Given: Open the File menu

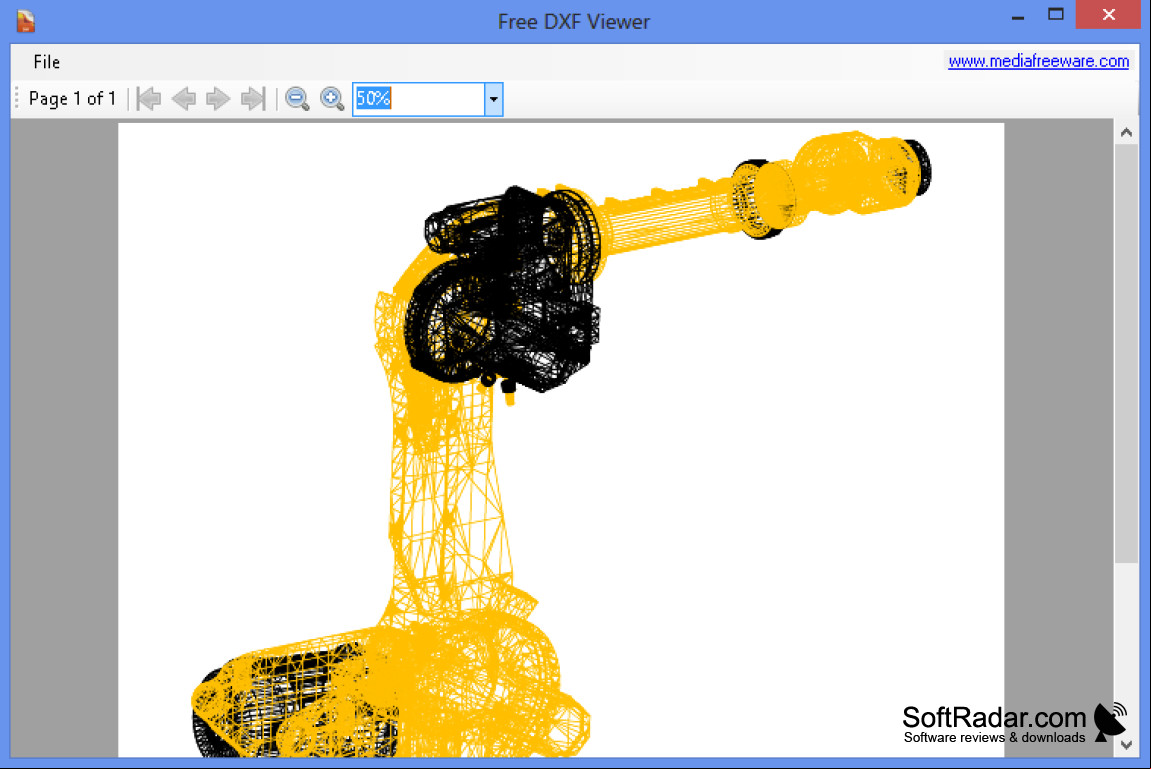Looking at the screenshot, I should tap(46, 62).
